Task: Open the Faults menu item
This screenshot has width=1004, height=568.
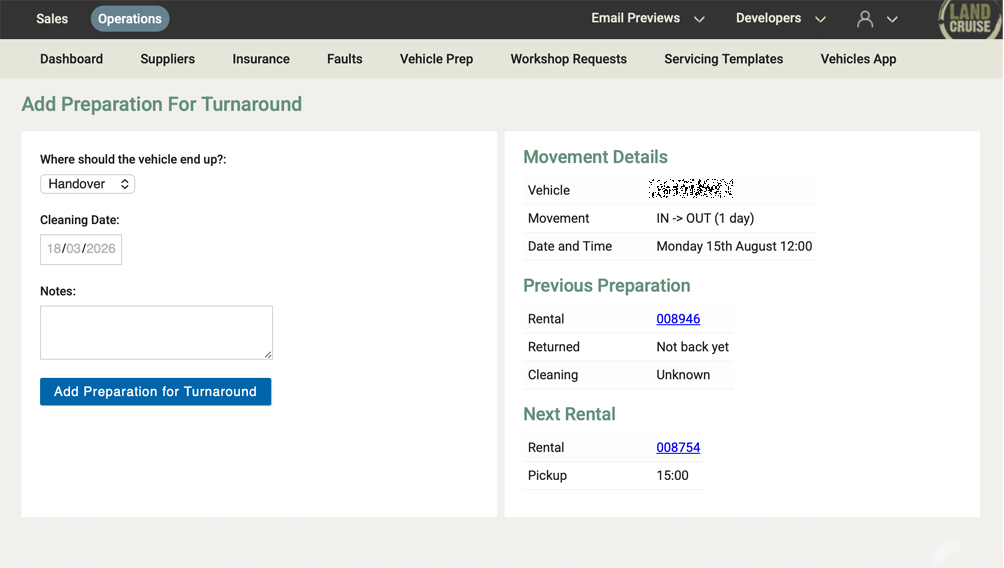Action: (x=345, y=59)
